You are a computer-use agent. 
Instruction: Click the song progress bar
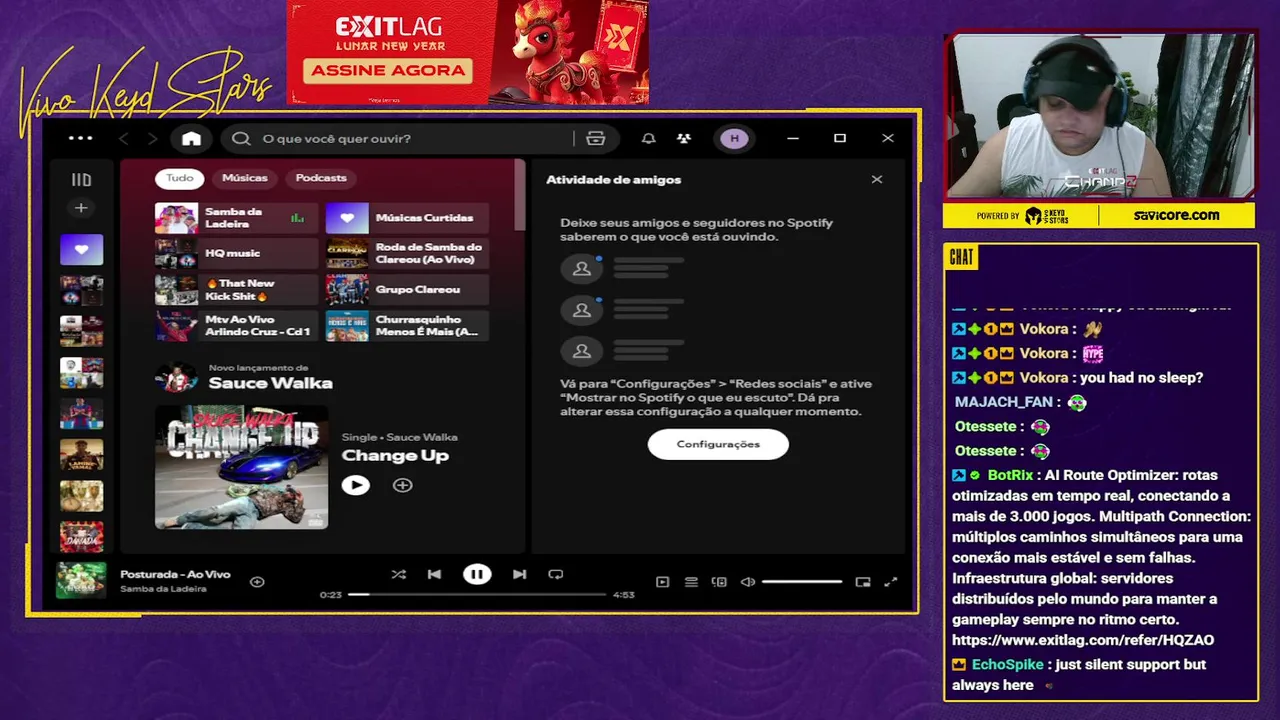(x=477, y=594)
